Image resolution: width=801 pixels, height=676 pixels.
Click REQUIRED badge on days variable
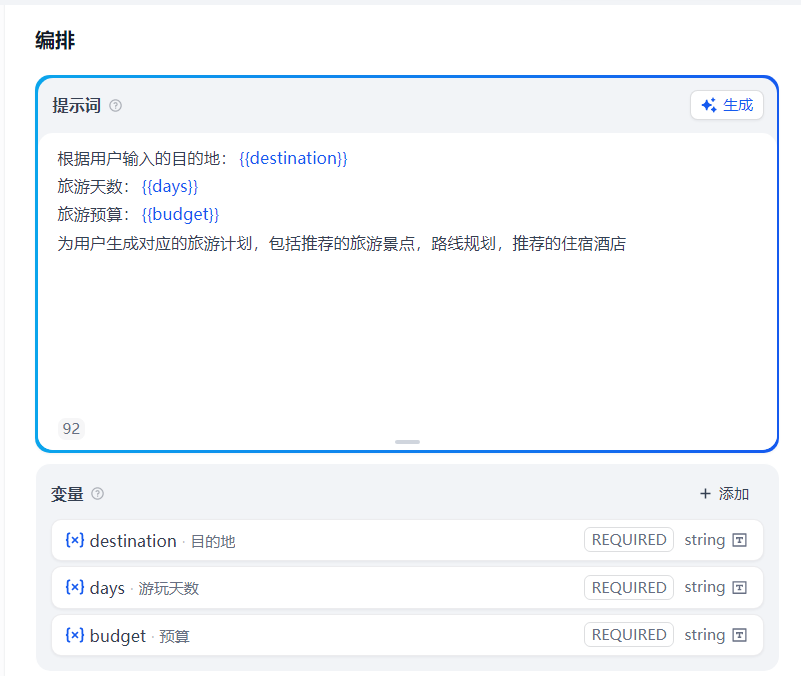pos(628,587)
